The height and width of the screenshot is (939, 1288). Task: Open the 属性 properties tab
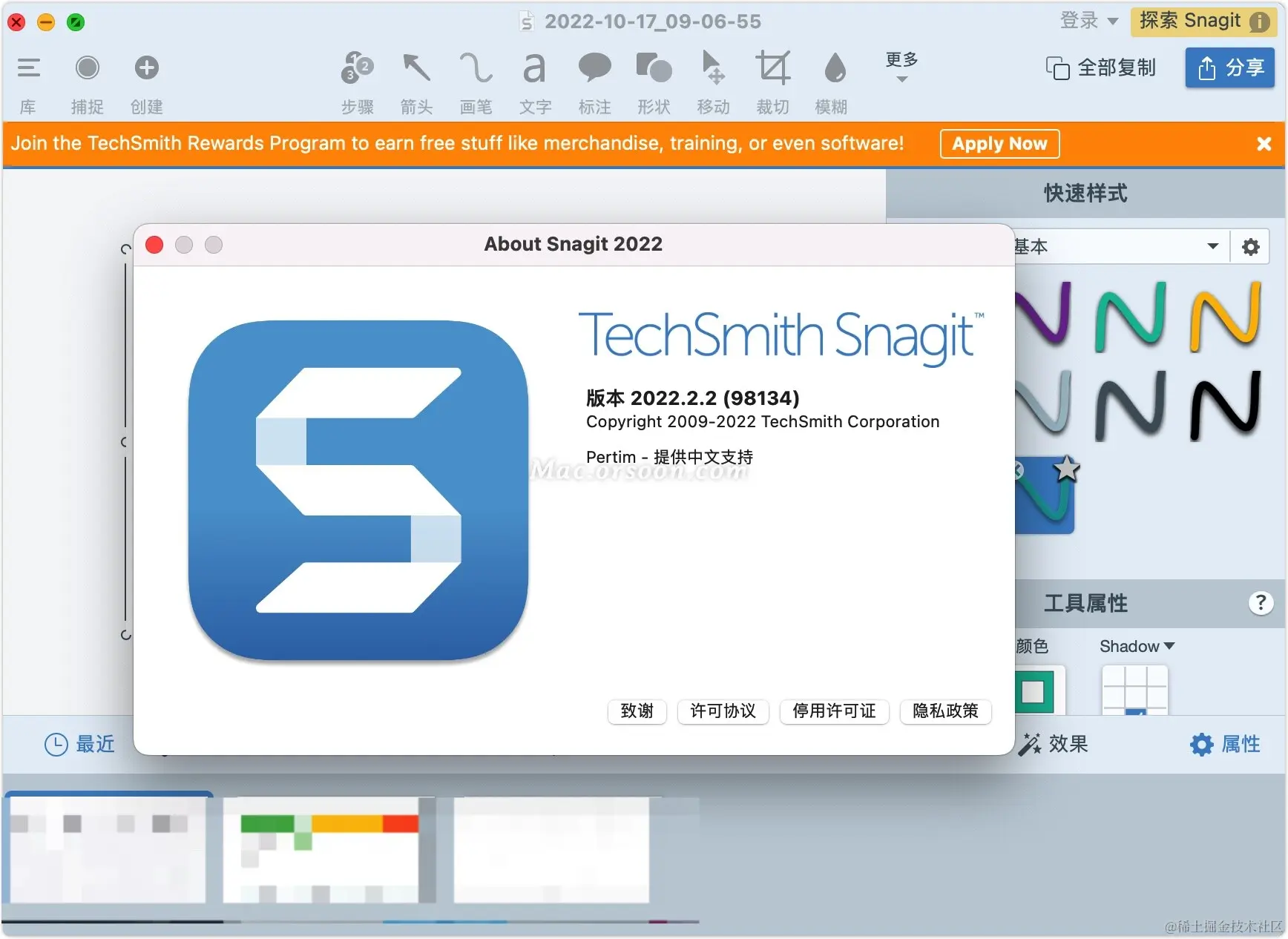(1225, 744)
